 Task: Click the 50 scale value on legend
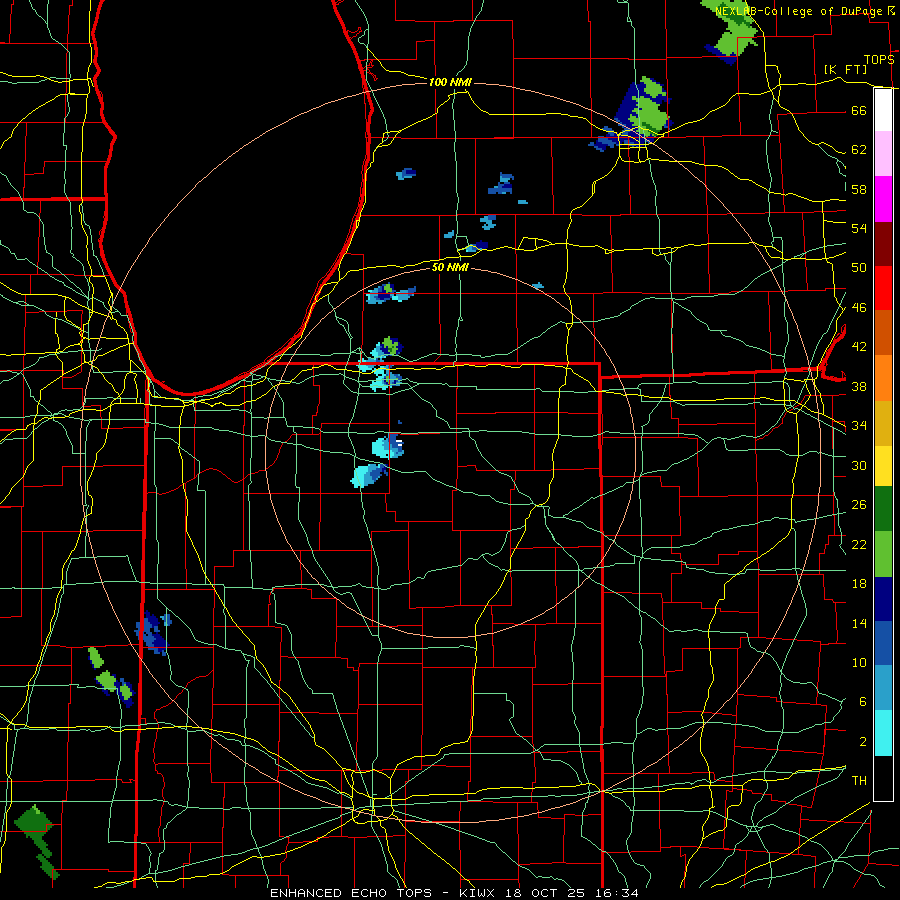pyautogui.click(x=859, y=268)
